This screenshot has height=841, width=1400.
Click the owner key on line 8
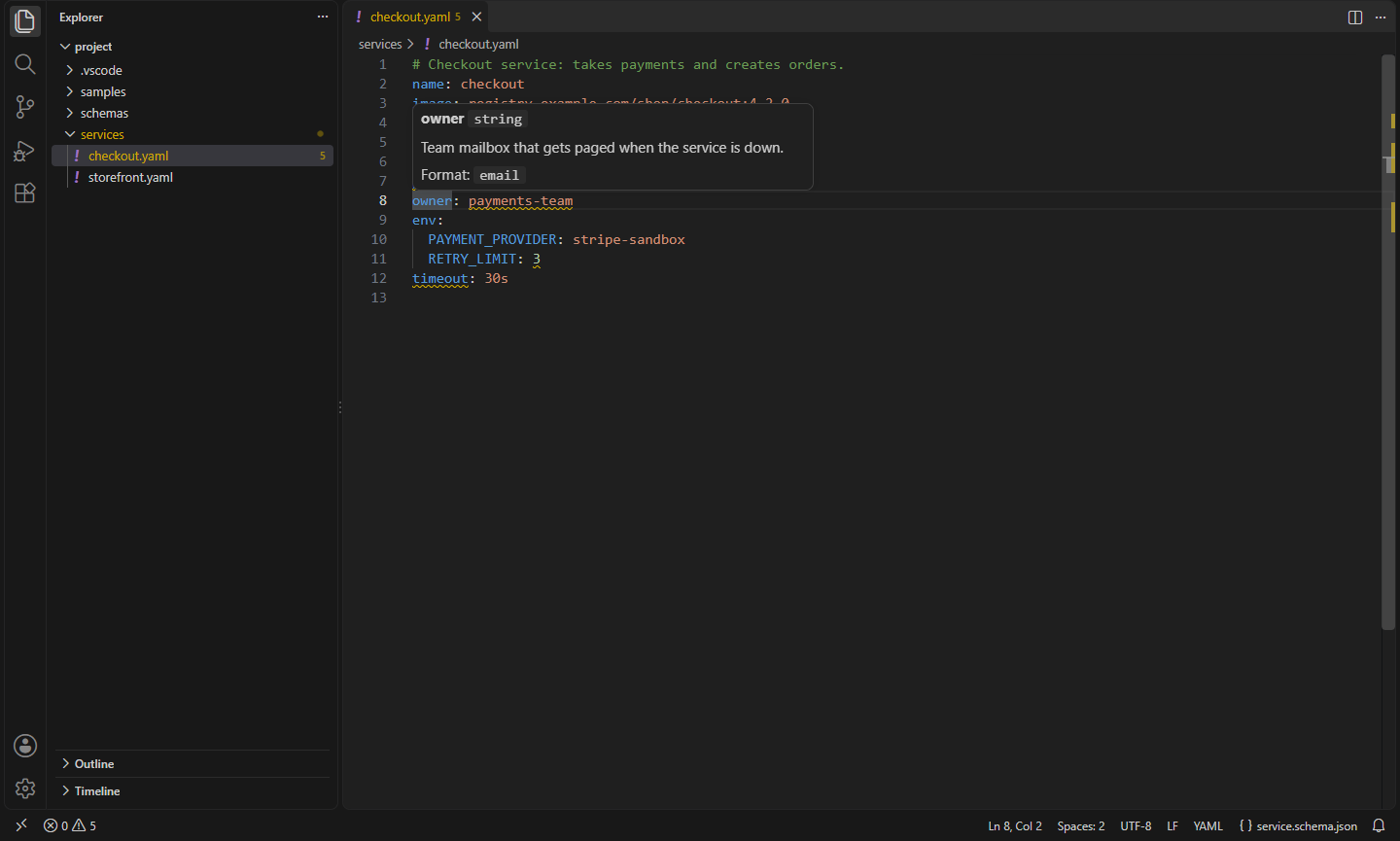(x=432, y=200)
